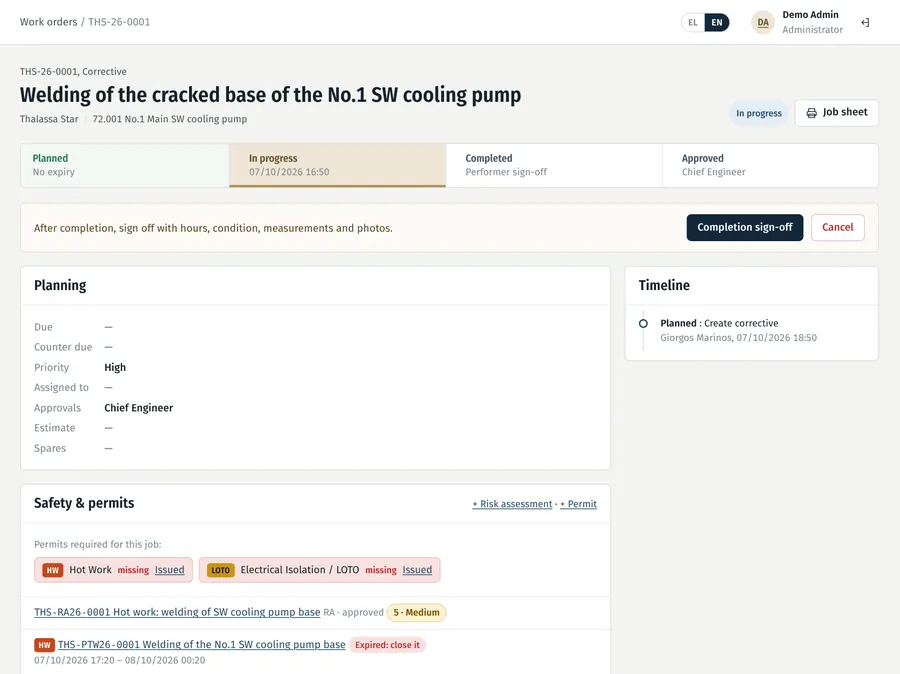Open THS-RA26-0001 Hot work risk assessment

pos(177,612)
